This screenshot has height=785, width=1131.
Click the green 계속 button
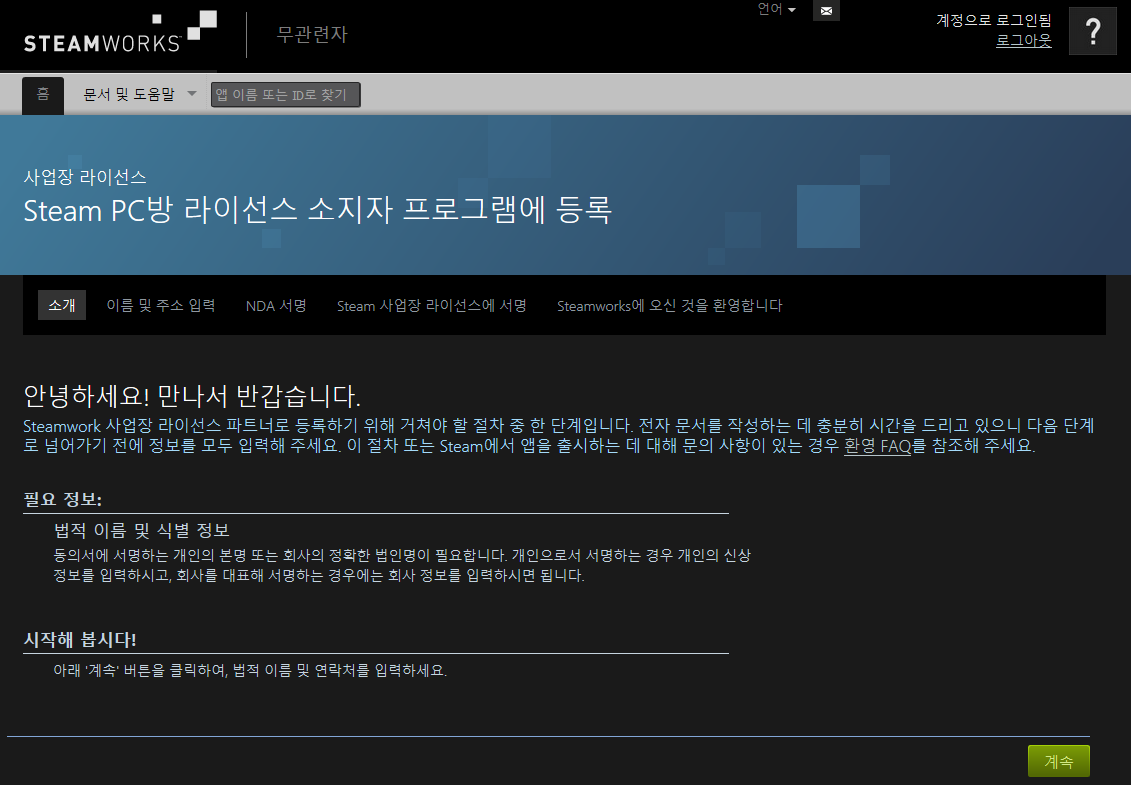tap(1058, 761)
